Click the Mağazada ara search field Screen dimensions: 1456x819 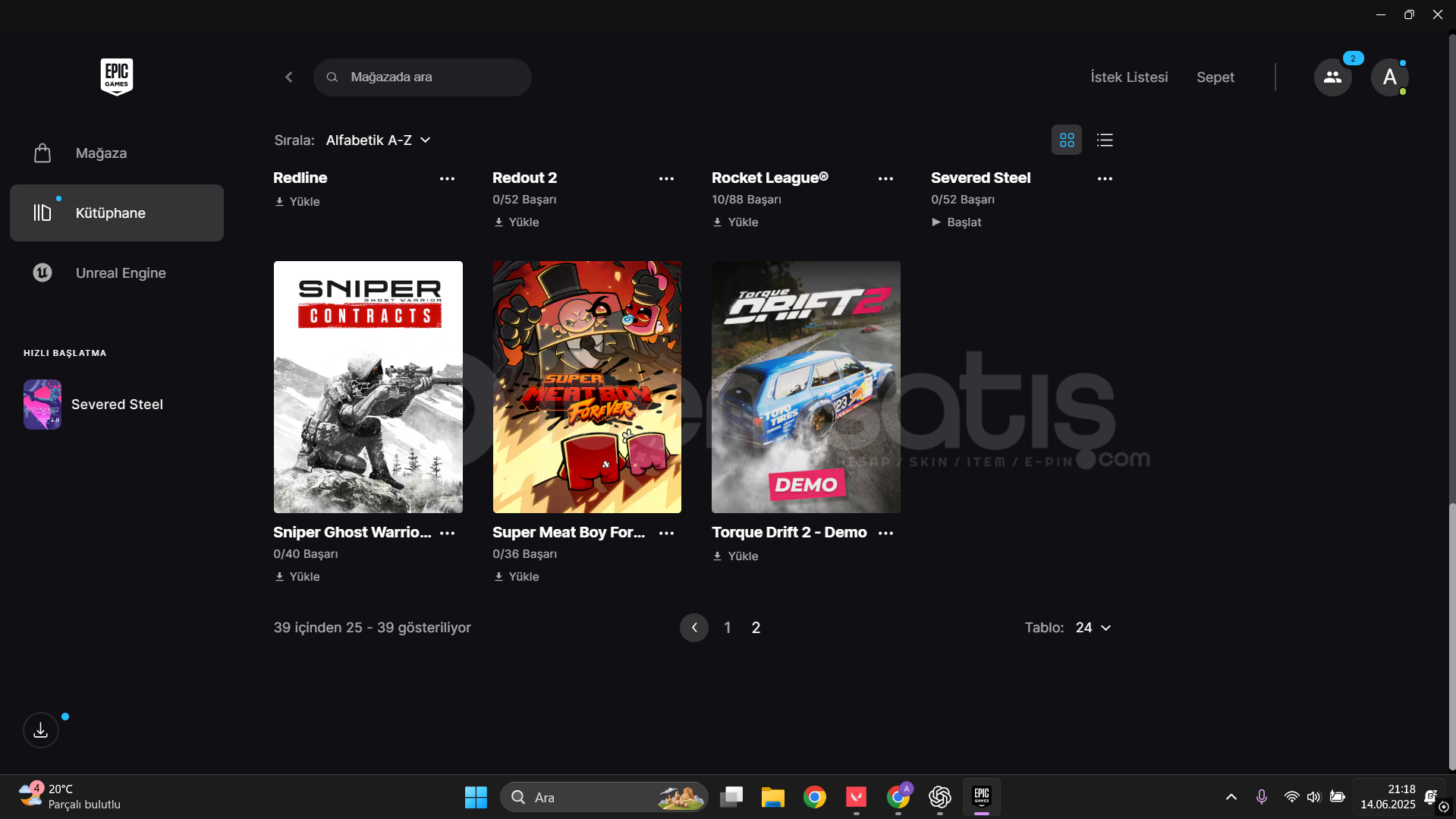(423, 77)
